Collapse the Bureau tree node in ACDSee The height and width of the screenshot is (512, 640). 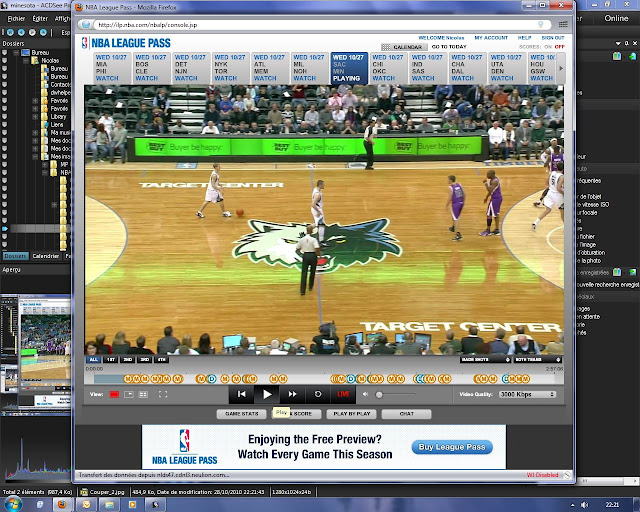click(x=16, y=53)
